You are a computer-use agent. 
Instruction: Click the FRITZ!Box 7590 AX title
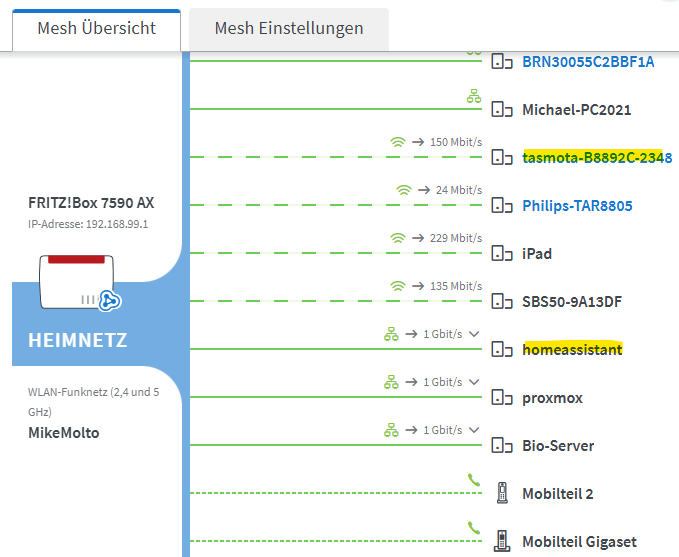(91, 203)
